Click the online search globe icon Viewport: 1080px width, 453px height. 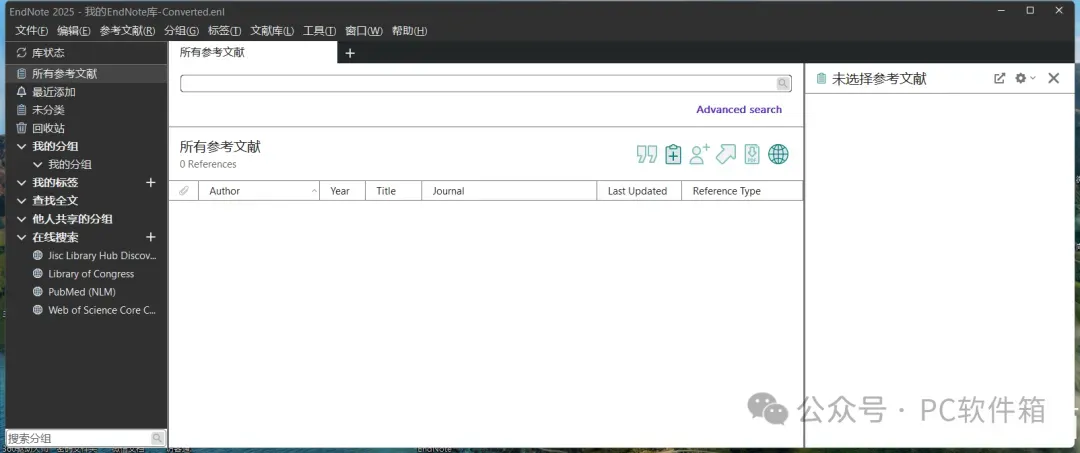[778, 154]
